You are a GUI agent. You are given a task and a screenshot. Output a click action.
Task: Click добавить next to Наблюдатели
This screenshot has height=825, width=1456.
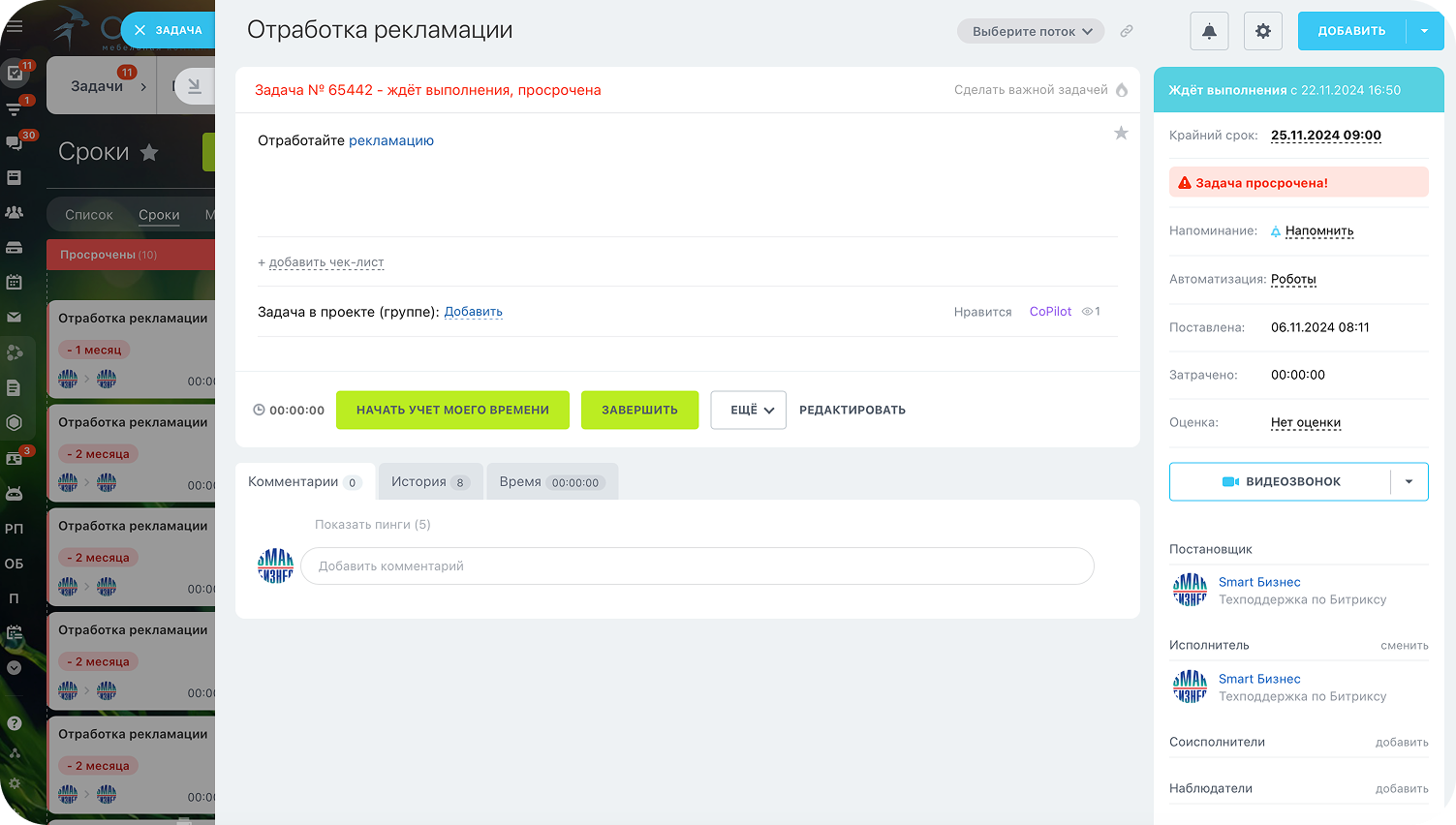point(1402,789)
